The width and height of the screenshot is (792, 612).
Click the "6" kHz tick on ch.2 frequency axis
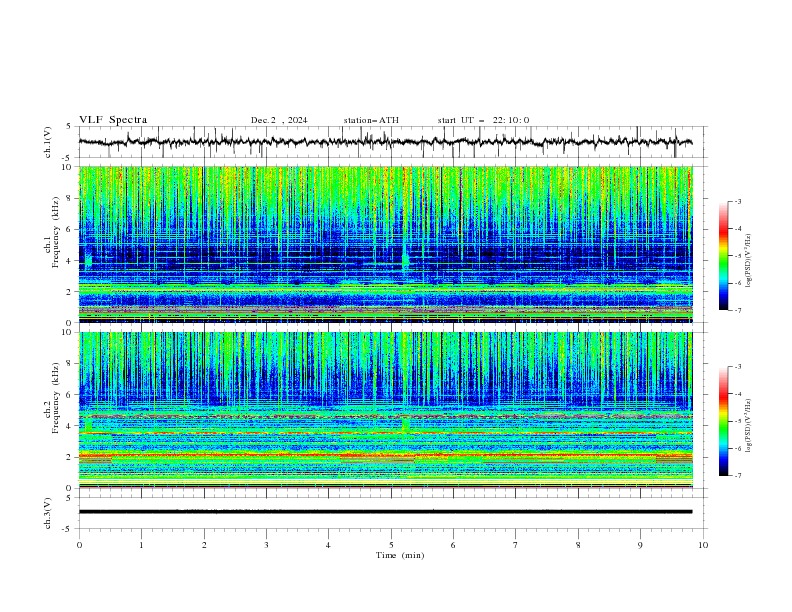[71, 394]
